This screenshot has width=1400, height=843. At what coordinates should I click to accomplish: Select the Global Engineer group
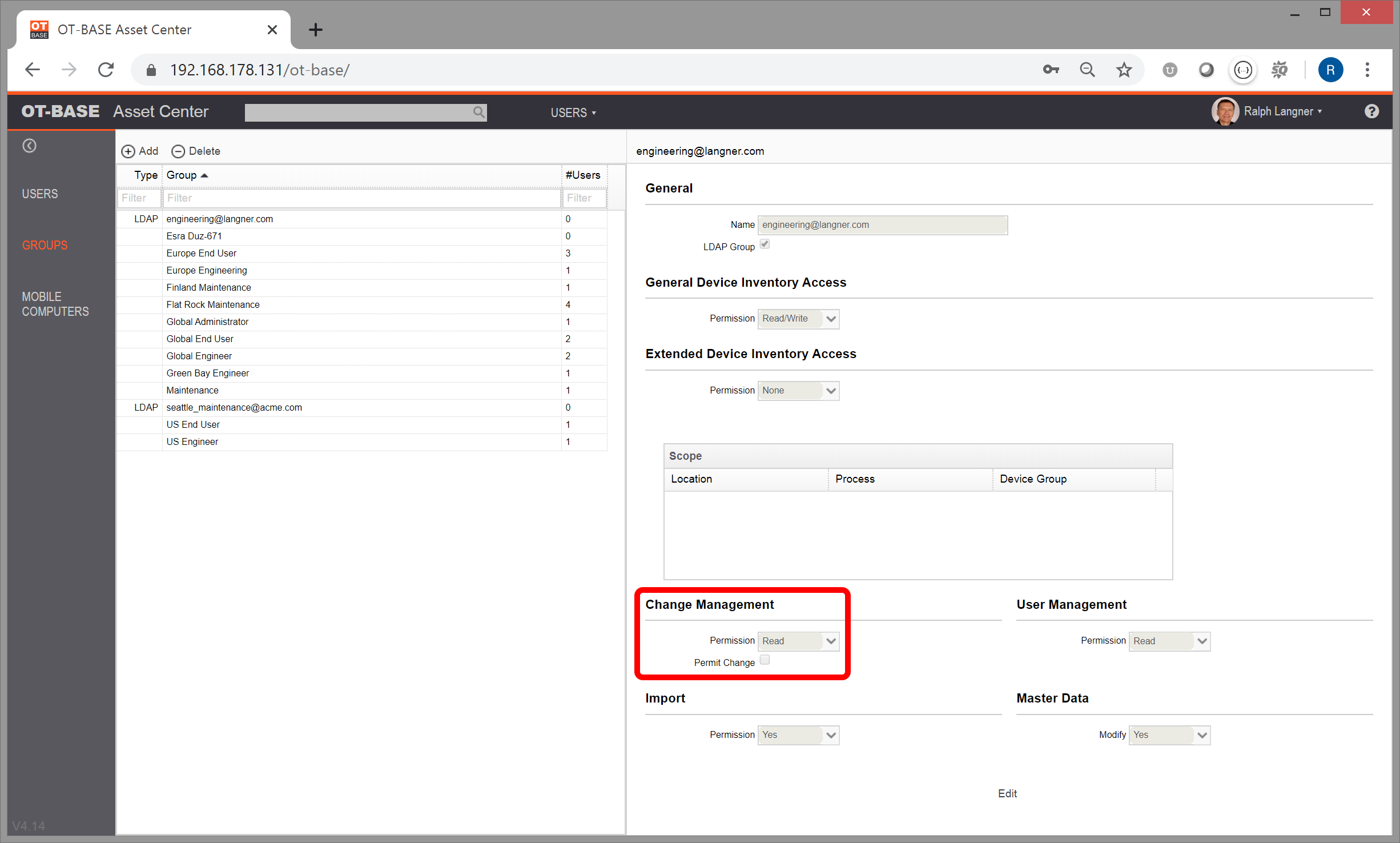(362, 356)
